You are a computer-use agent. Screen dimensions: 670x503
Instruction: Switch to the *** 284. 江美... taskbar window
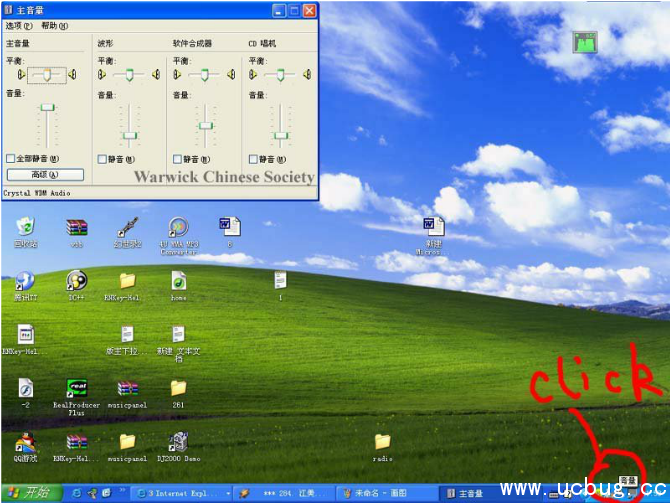284,494
